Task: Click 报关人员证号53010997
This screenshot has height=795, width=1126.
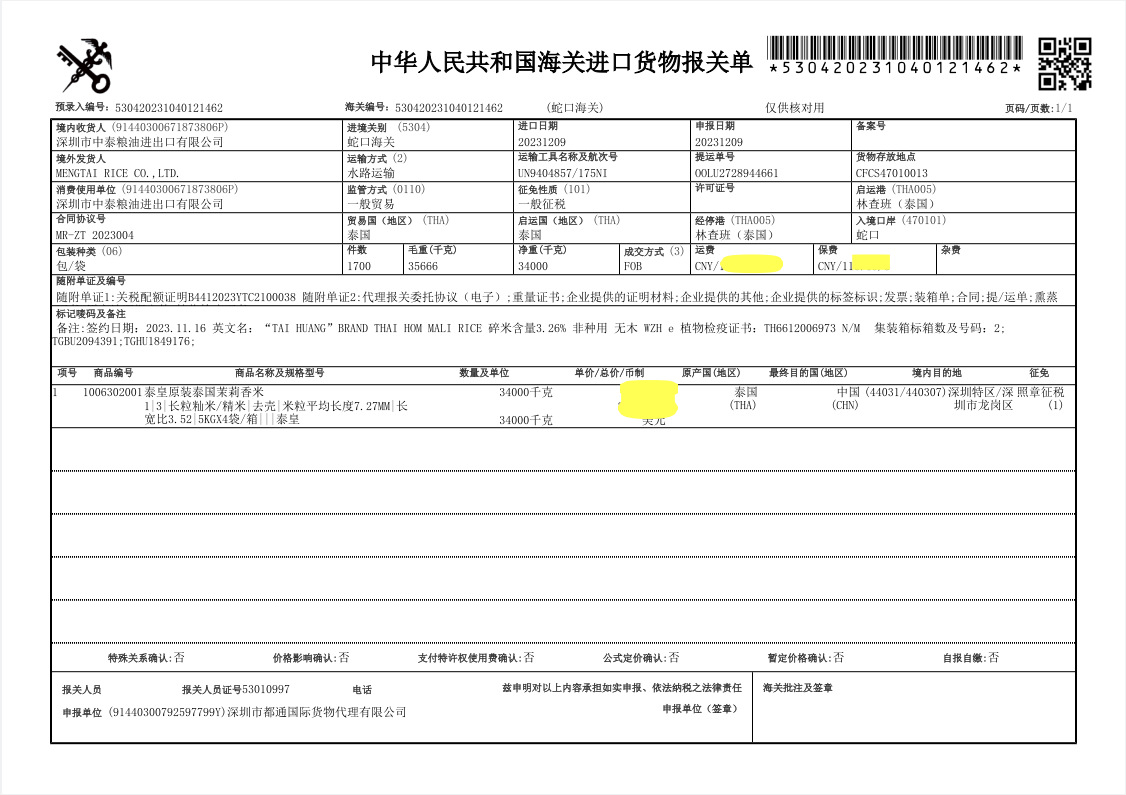Action: pos(236,689)
